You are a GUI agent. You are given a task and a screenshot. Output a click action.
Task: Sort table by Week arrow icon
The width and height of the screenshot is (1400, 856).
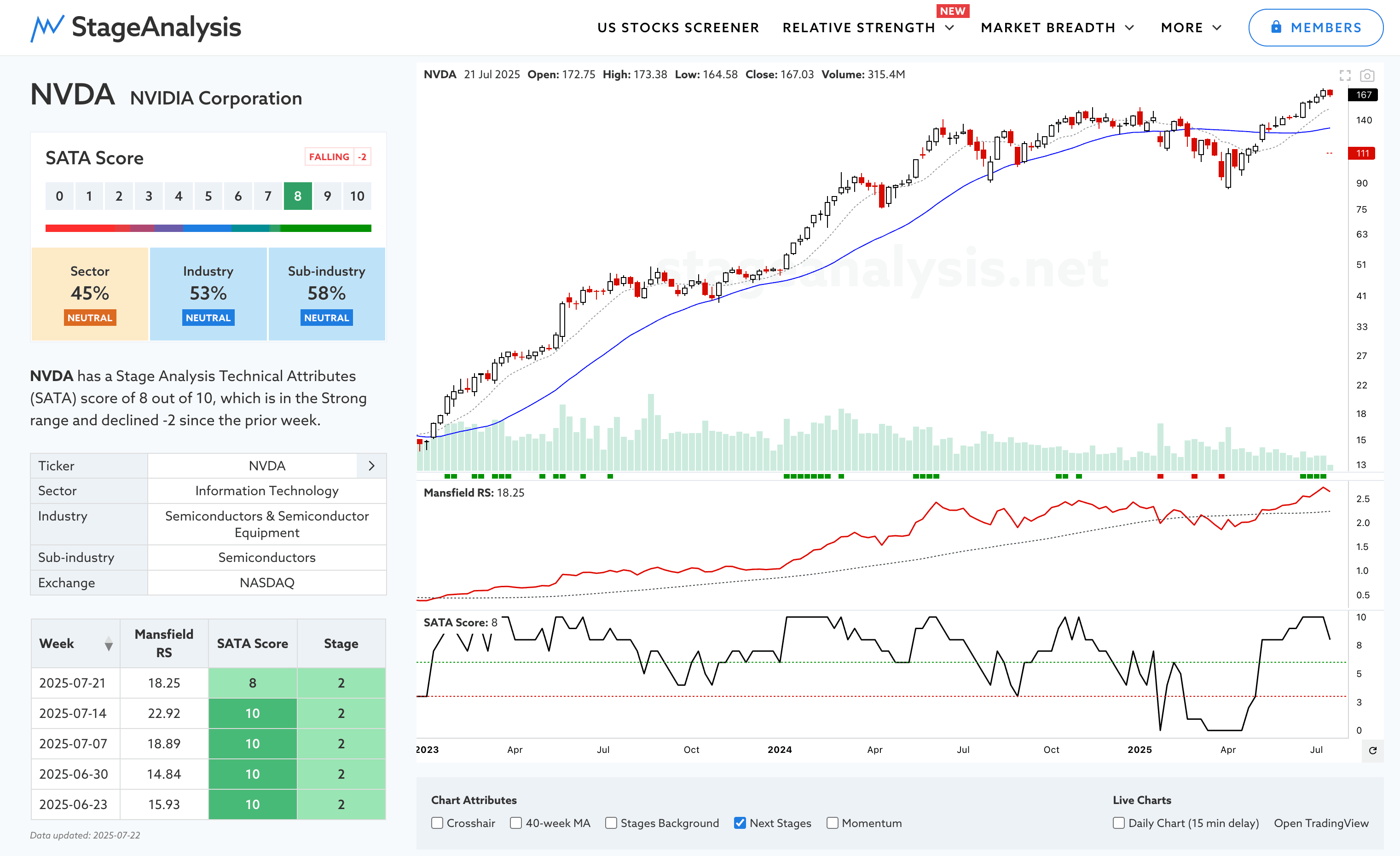tap(109, 644)
